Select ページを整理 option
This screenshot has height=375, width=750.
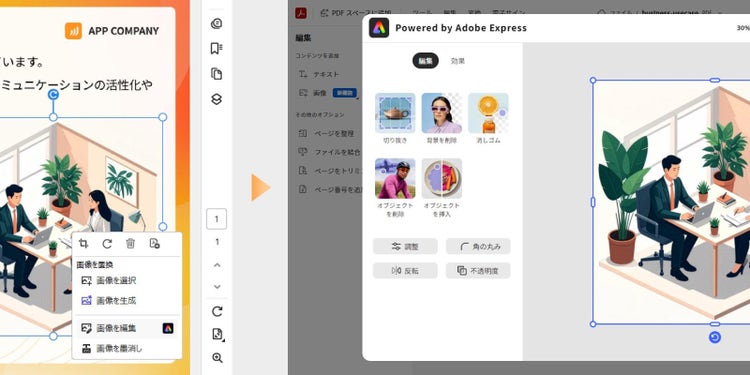tap(327, 133)
